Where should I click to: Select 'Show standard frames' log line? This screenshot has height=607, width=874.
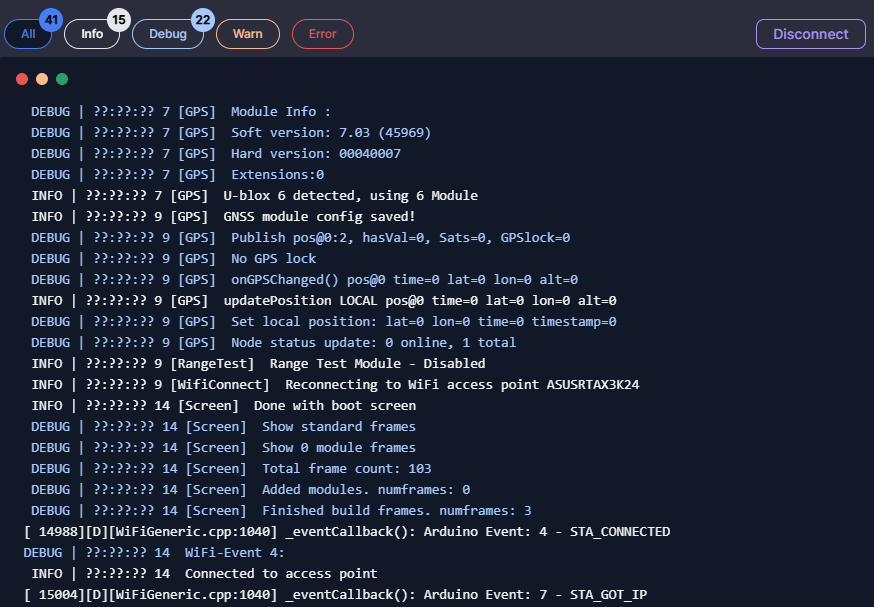[224, 427]
